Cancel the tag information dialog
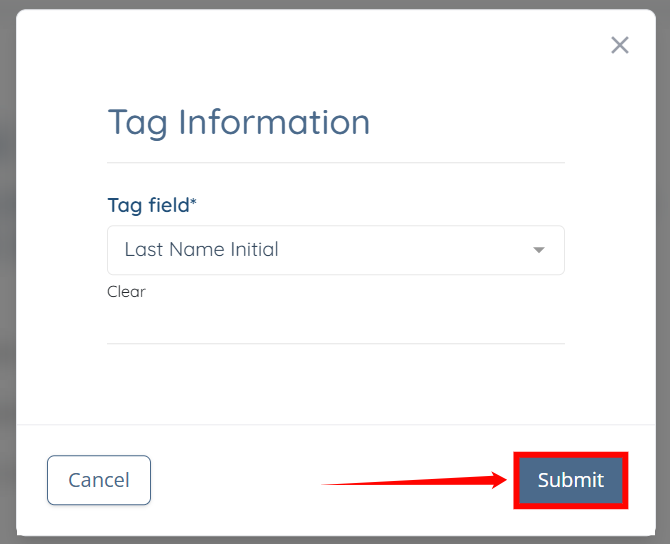This screenshot has height=544, width=670. coord(99,480)
